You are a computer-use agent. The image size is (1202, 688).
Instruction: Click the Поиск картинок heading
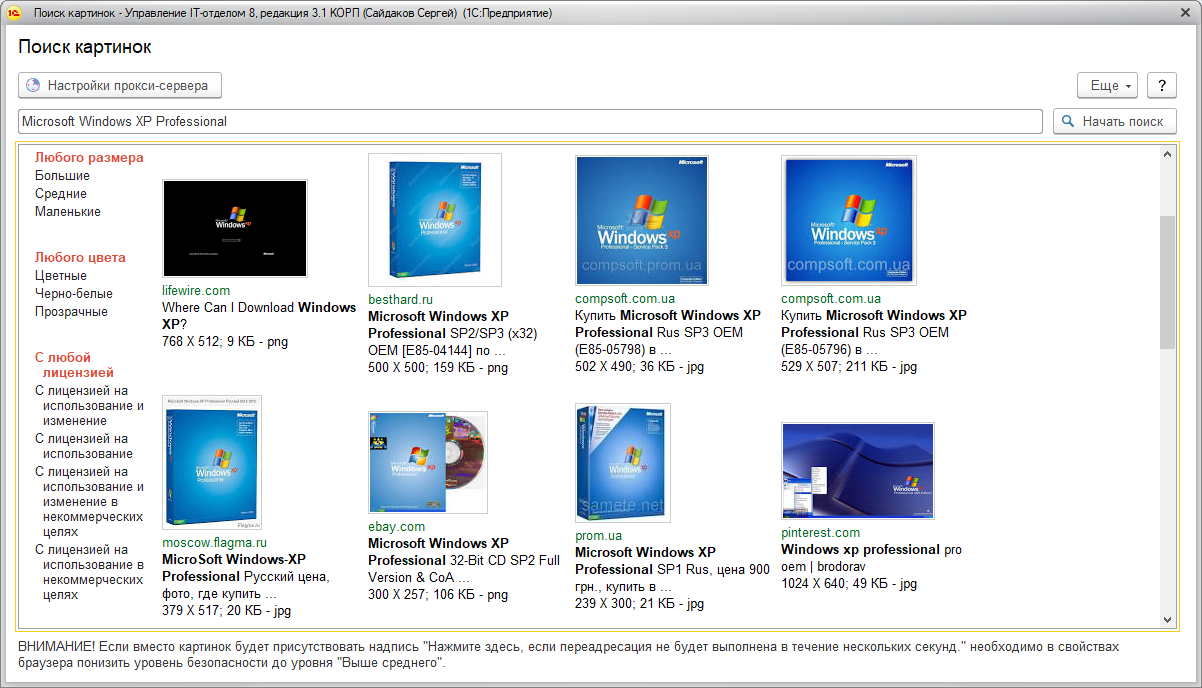point(85,47)
